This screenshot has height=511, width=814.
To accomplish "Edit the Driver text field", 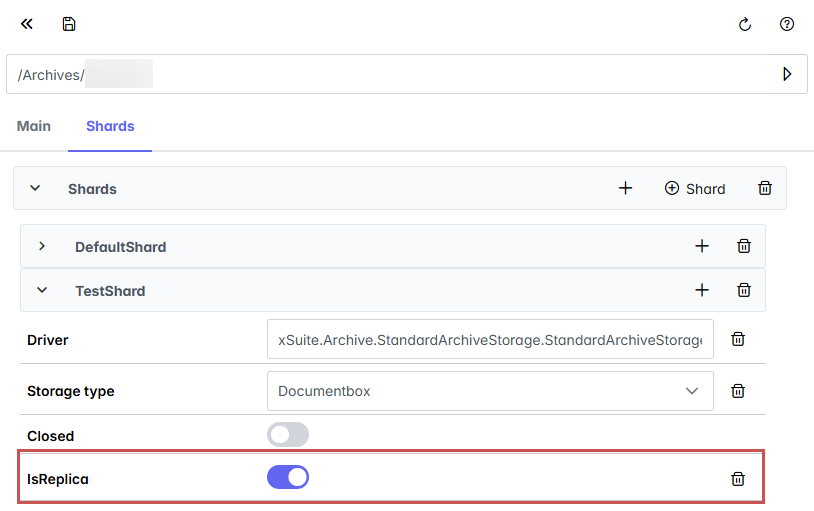I will pyautogui.click(x=490, y=340).
